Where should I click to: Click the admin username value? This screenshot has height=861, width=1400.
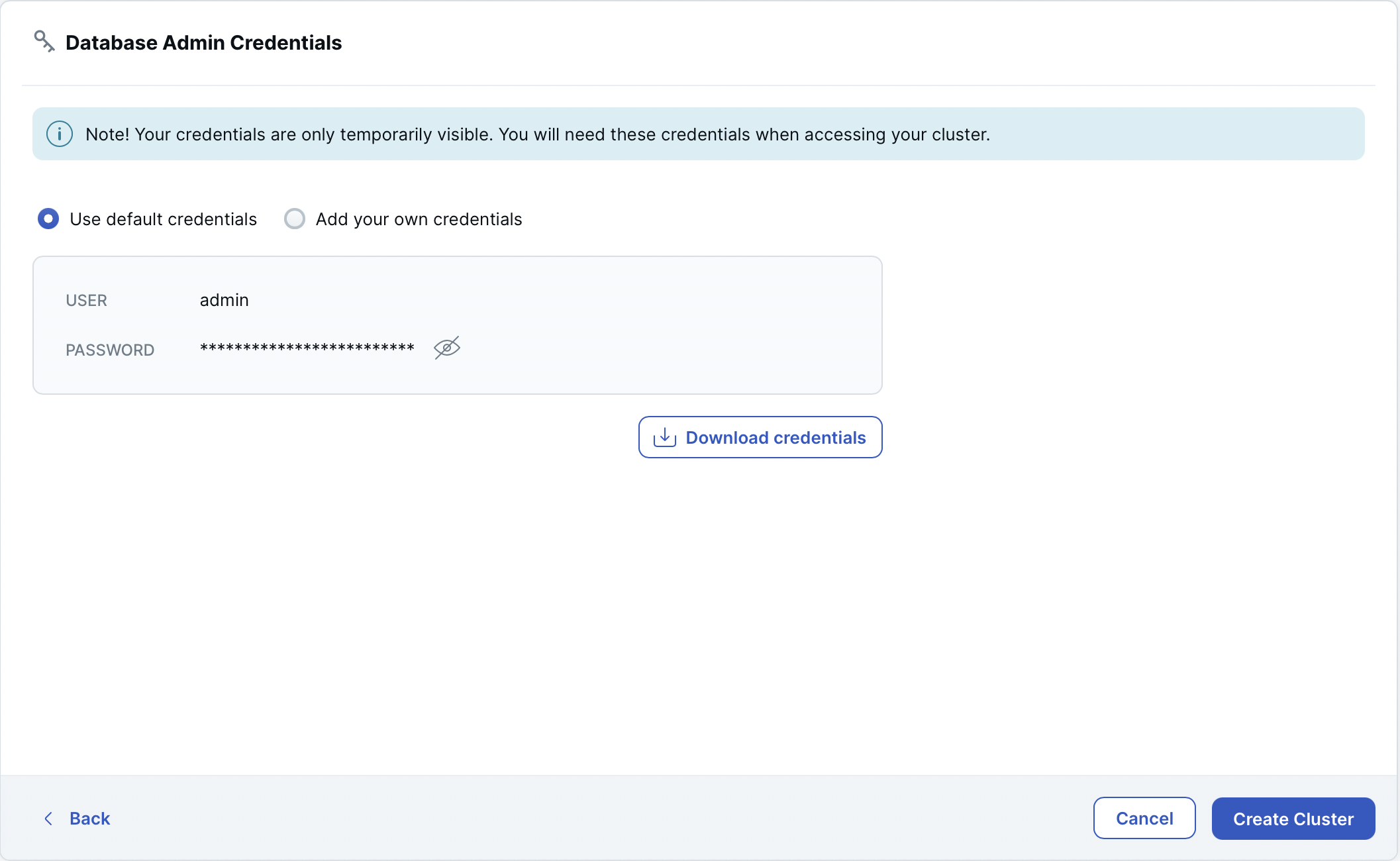coord(224,300)
